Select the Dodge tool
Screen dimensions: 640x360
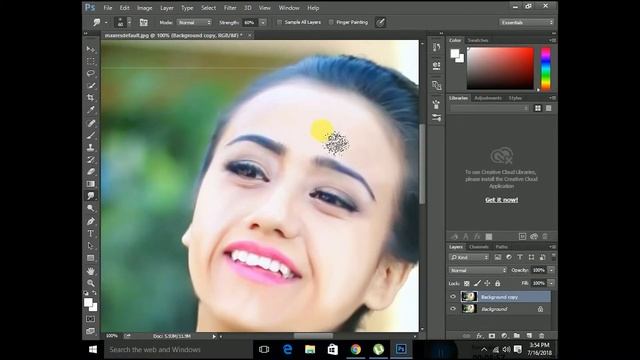pyautogui.click(x=91, y=208)
